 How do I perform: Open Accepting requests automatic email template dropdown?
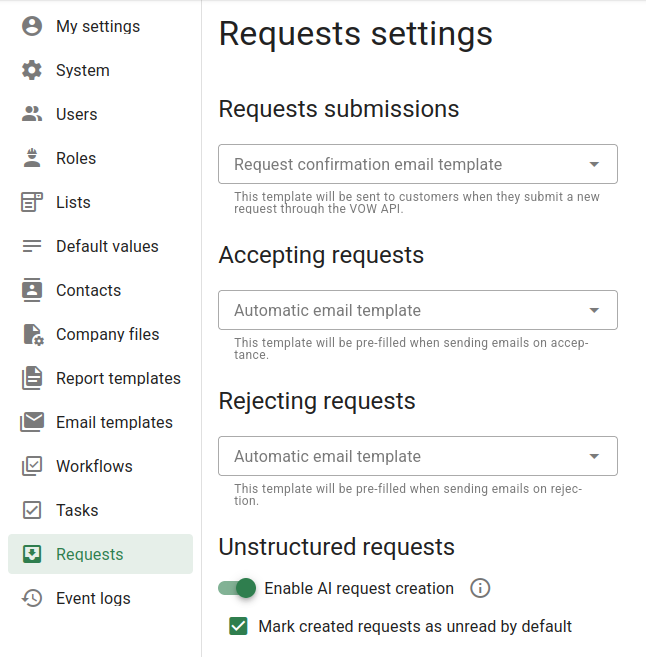pyautogui.click(x=418, y=310)
